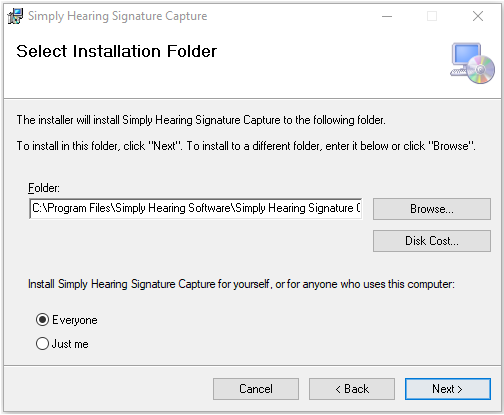504x415 pixels.
Task: Continue with the Next > button
Action: pyautogui.click(x=448, y=389)
